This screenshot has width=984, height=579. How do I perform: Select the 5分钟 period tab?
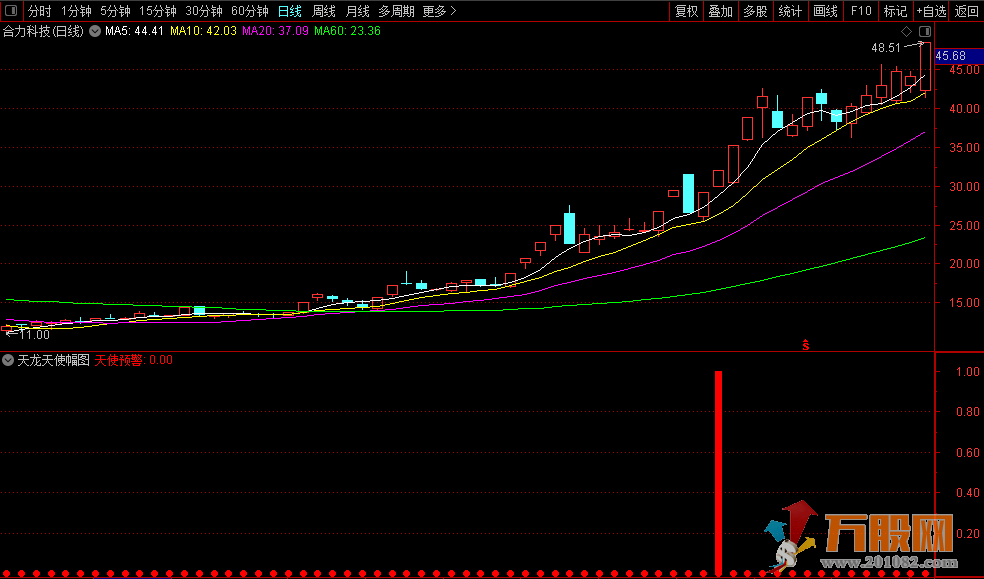click(x=115, y=11)
